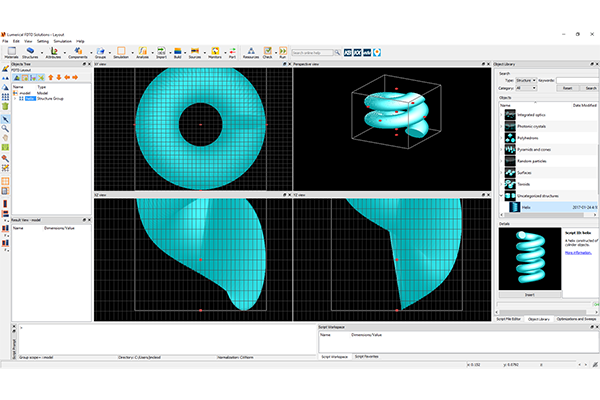
Task: Click the Attributes toolbar icon
Action: coord(54,51)
